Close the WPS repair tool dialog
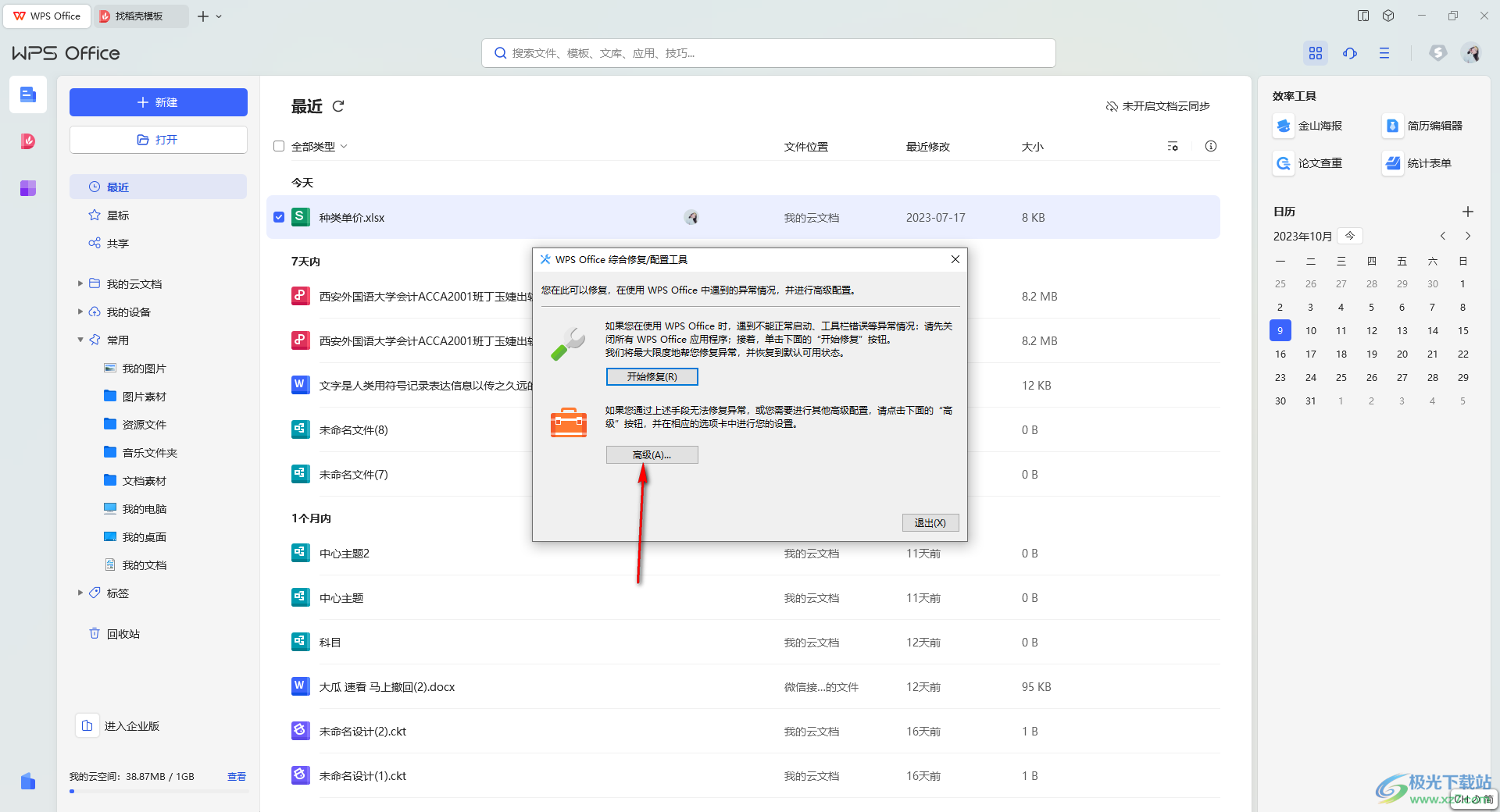The image size is (1500, 812). (x=955, y=259)
